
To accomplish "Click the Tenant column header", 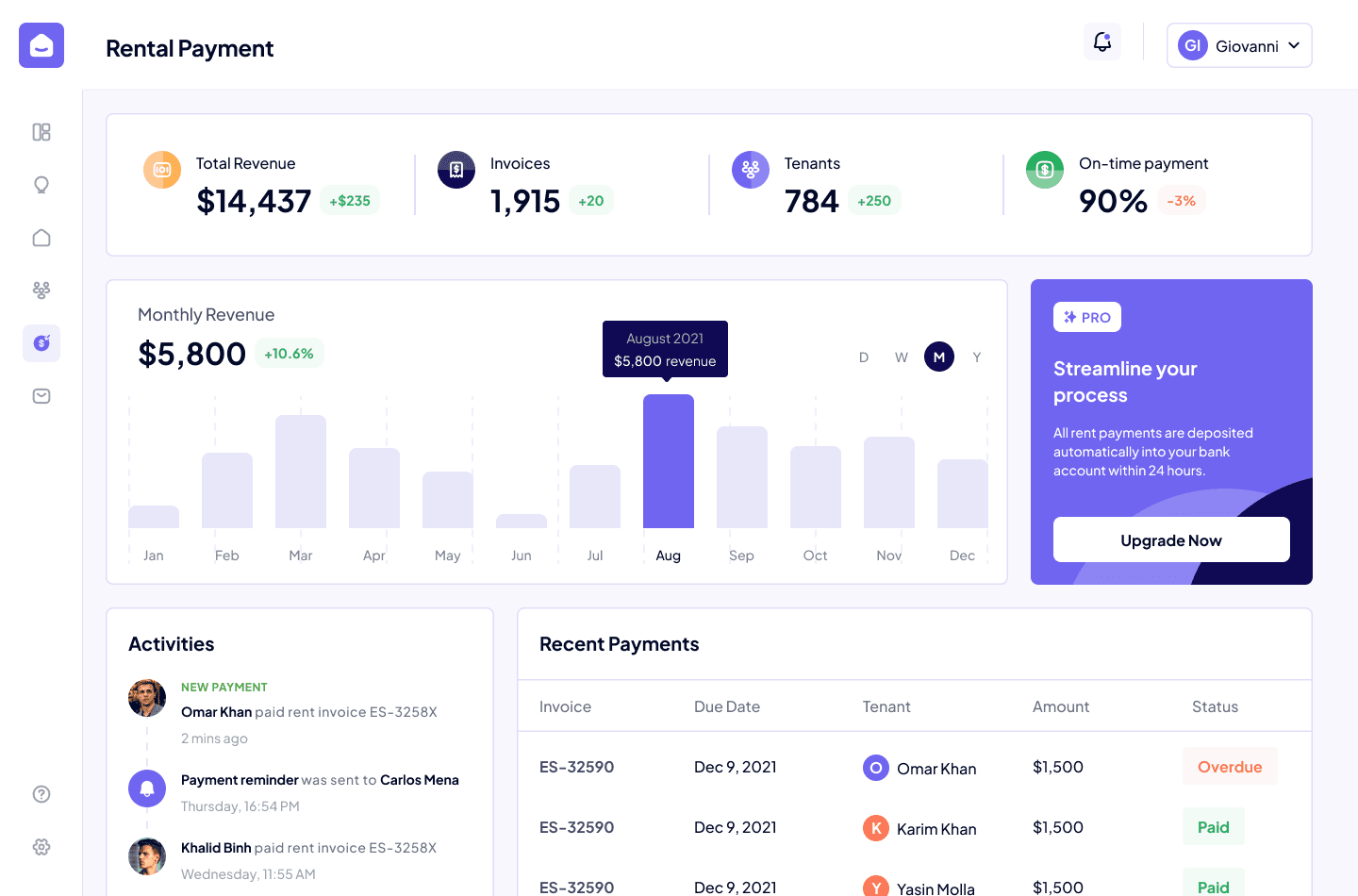I will pos(886,706).
